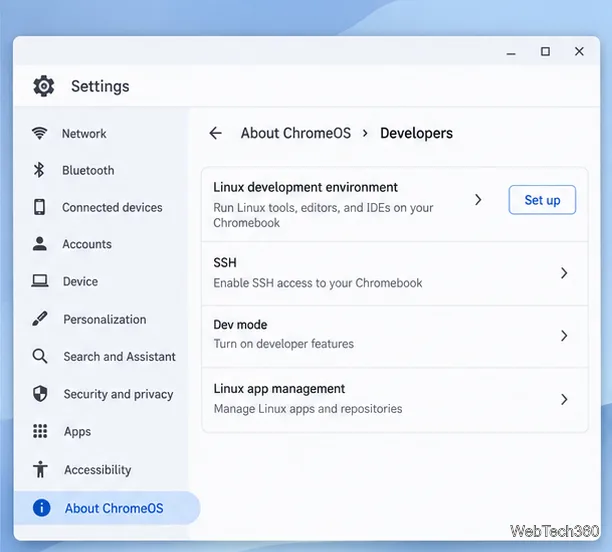Image resolution: width=612 pixels, height=552 pixels.
Task: Click the Settings title text
Action: click(100, 86)
